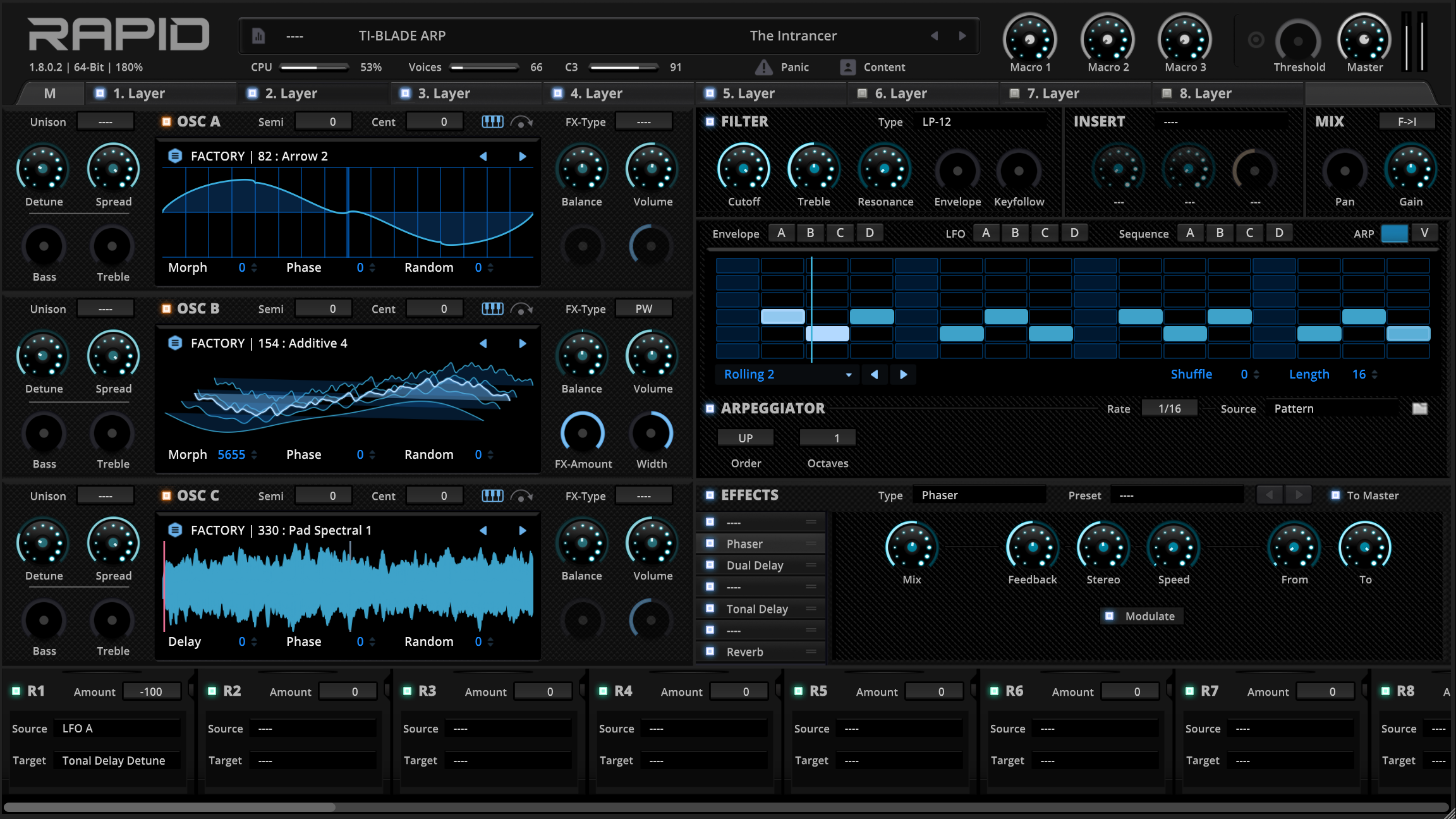1456x819 pixels.
Task: Open the arpeggiator pattern folder icon
Action: [1419, 409]
